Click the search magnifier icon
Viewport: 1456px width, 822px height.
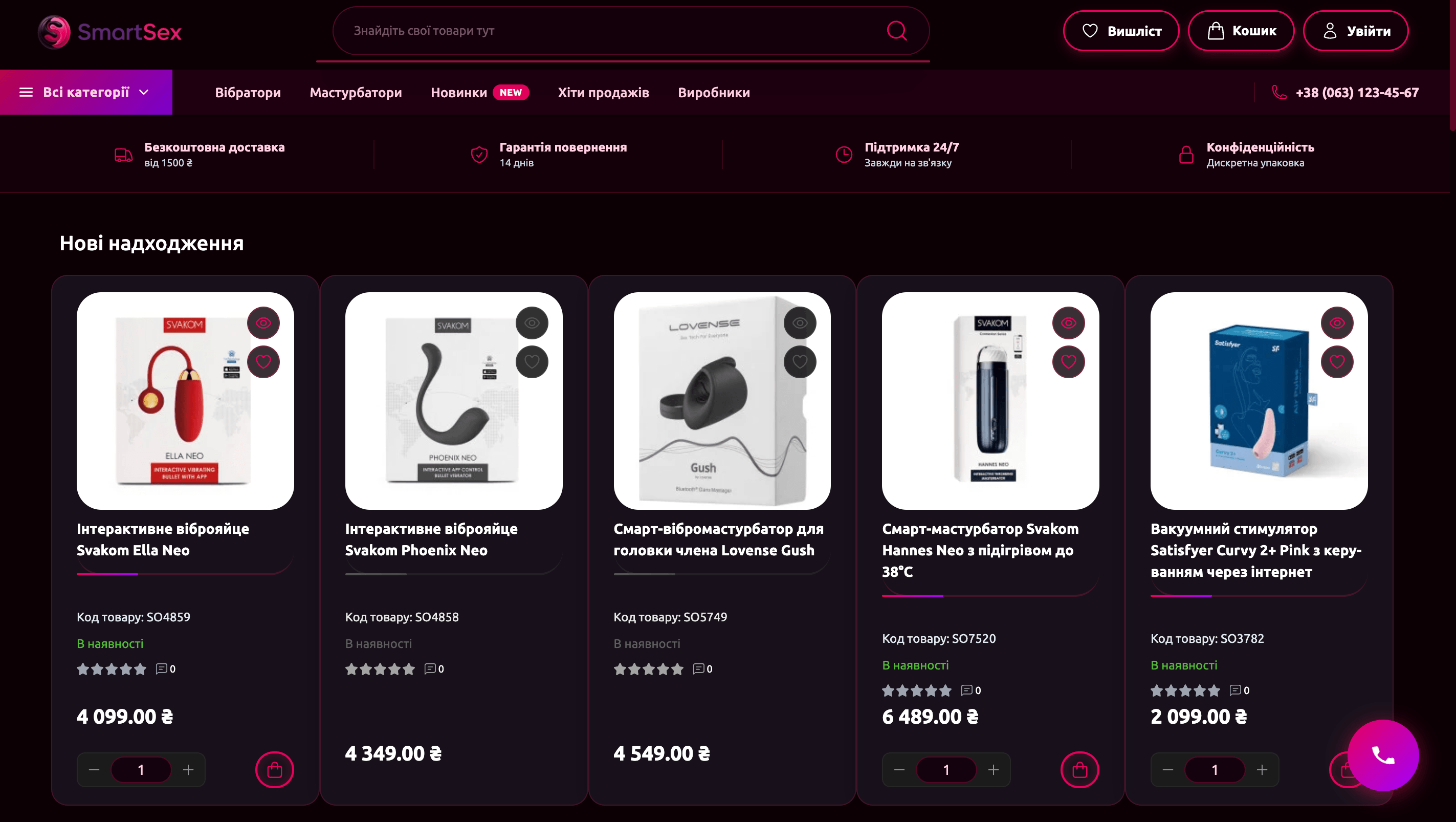896,31
